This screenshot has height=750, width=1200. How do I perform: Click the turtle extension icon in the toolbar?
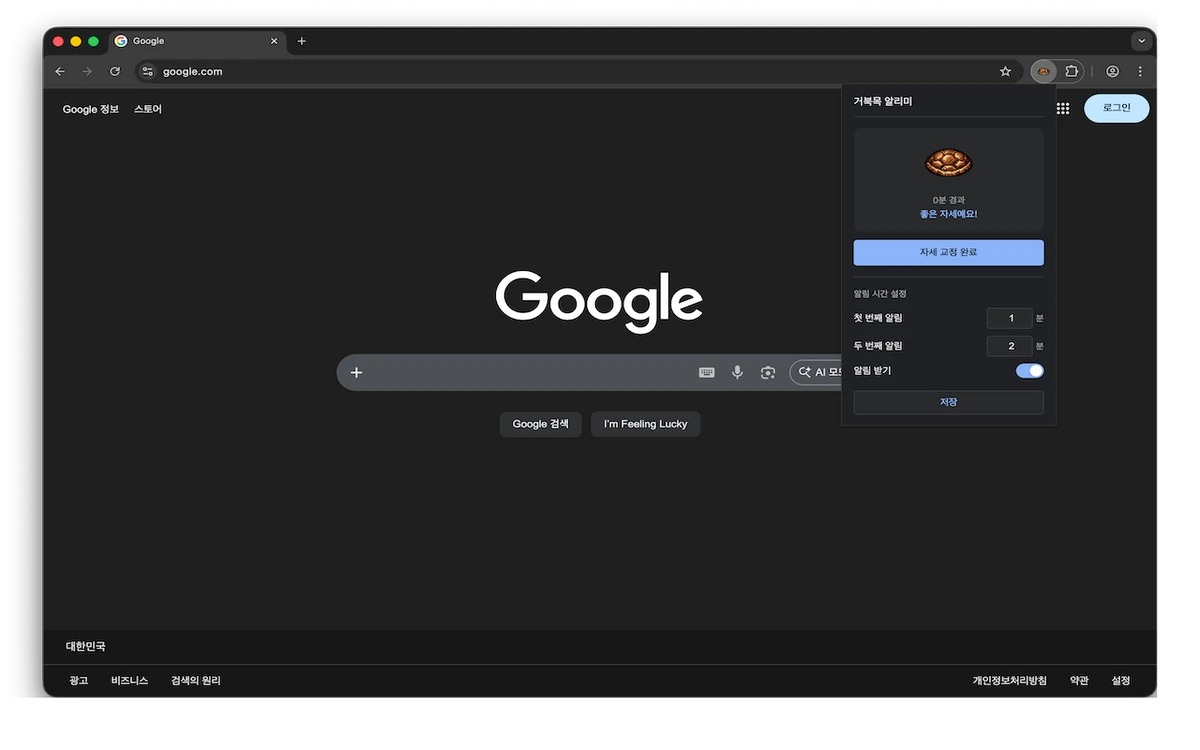pos(1043,71)
